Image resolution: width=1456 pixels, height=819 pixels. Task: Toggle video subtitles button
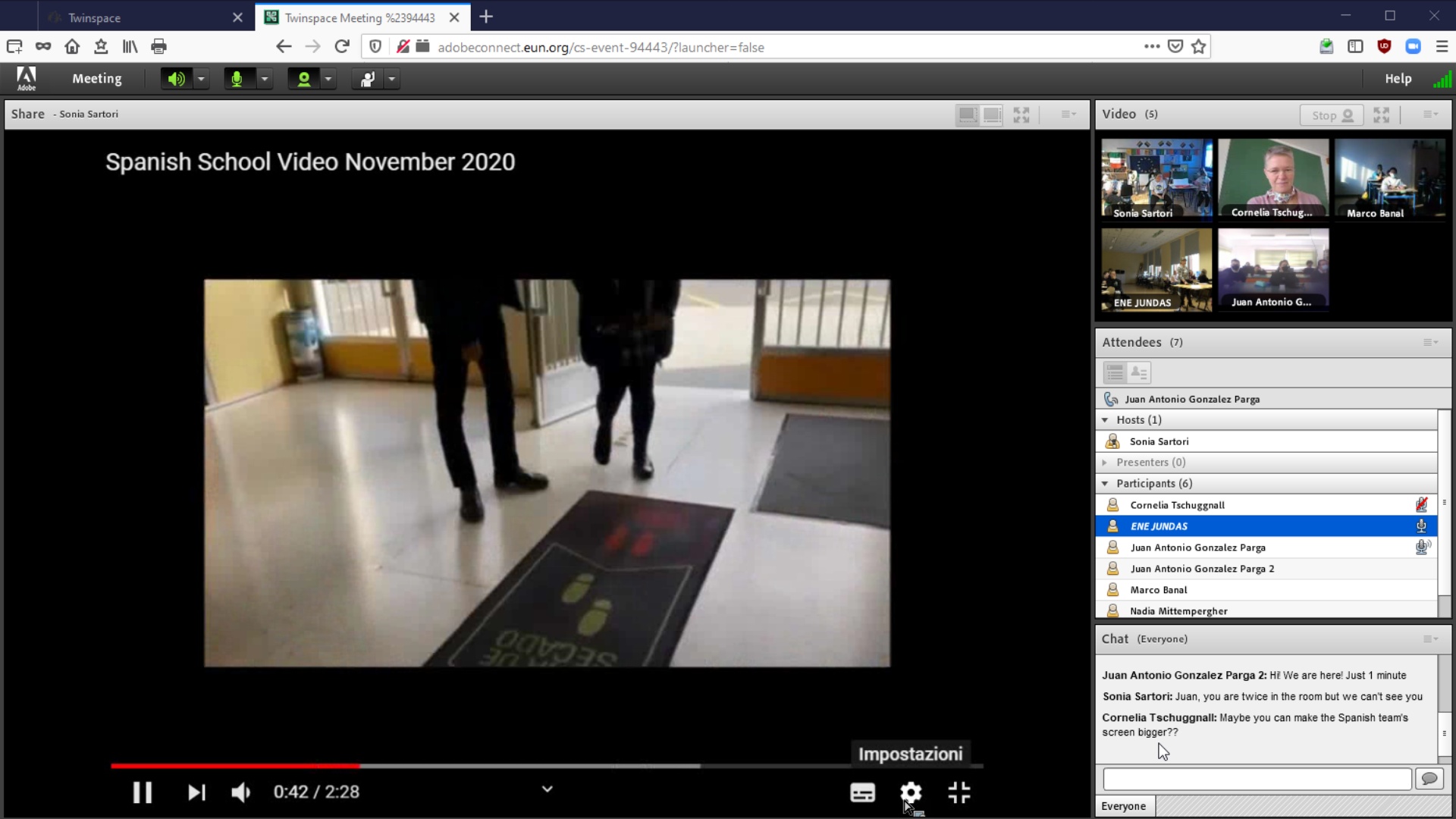[862, 792]
